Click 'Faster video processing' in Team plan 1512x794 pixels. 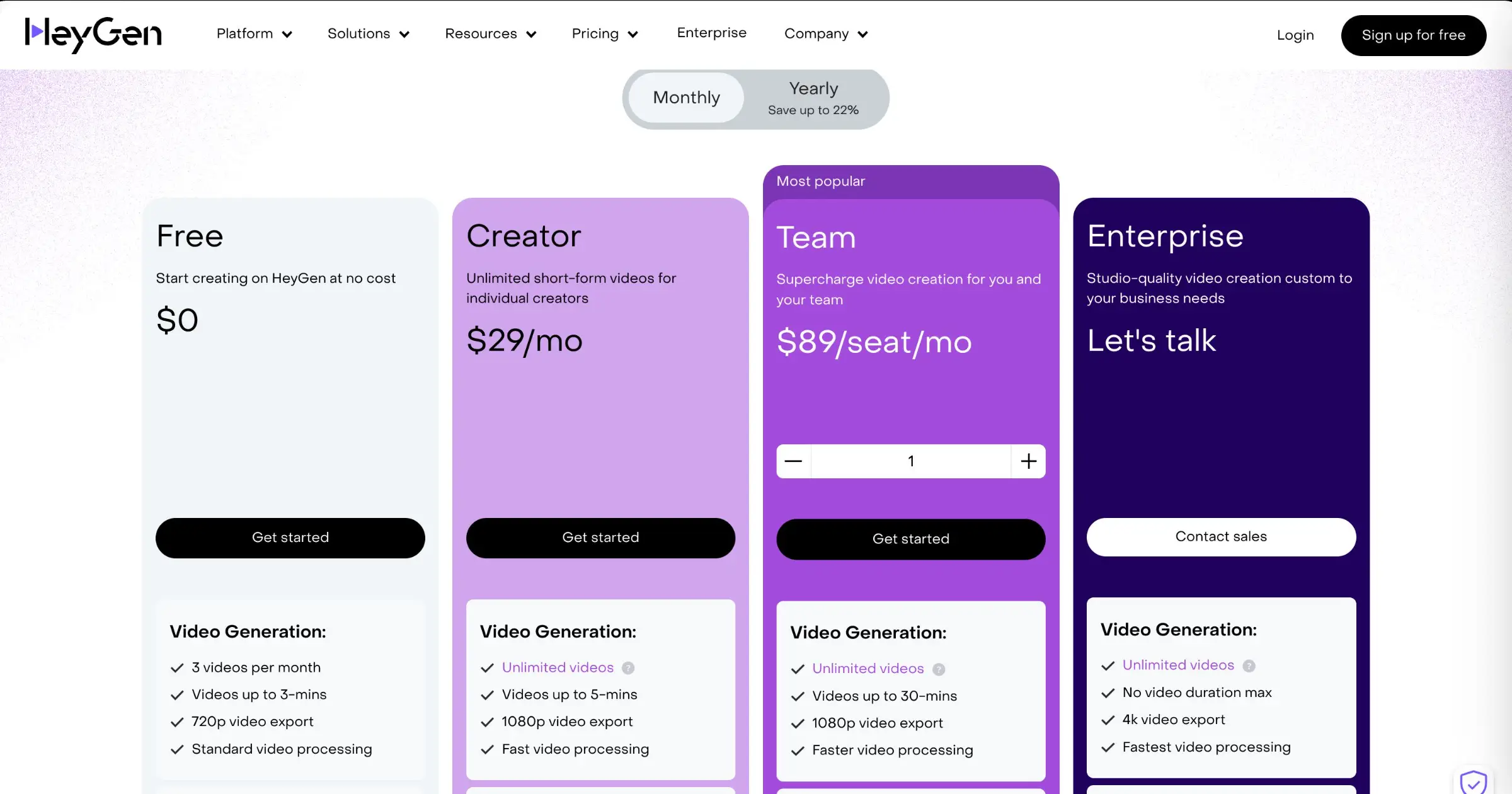pyautogui.click(x=892, y=751)
